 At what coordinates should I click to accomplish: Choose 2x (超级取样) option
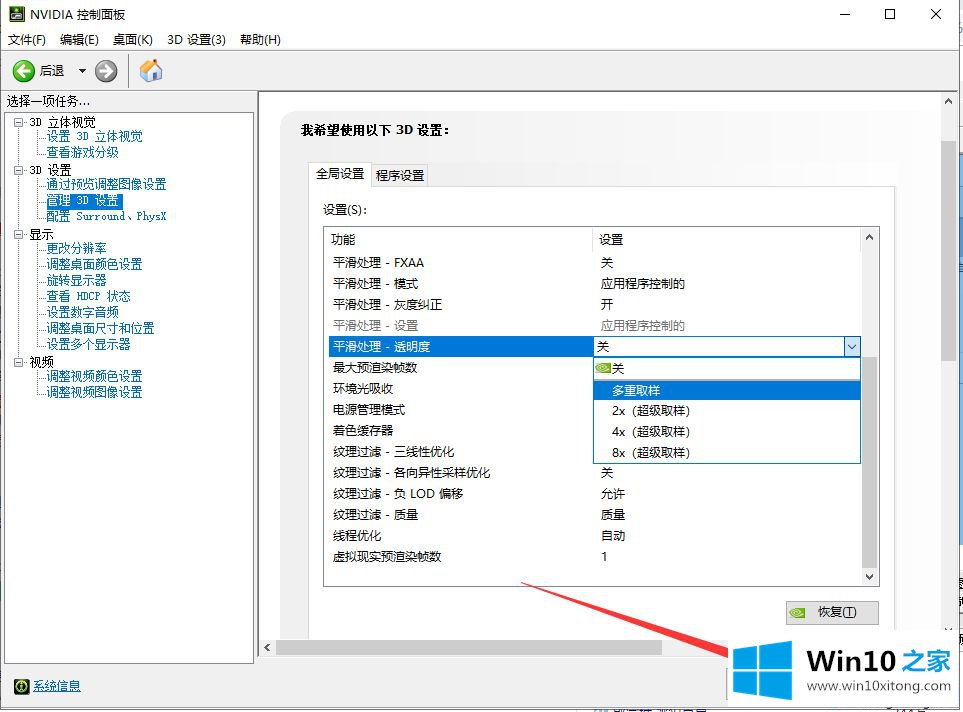pos(727,411)
